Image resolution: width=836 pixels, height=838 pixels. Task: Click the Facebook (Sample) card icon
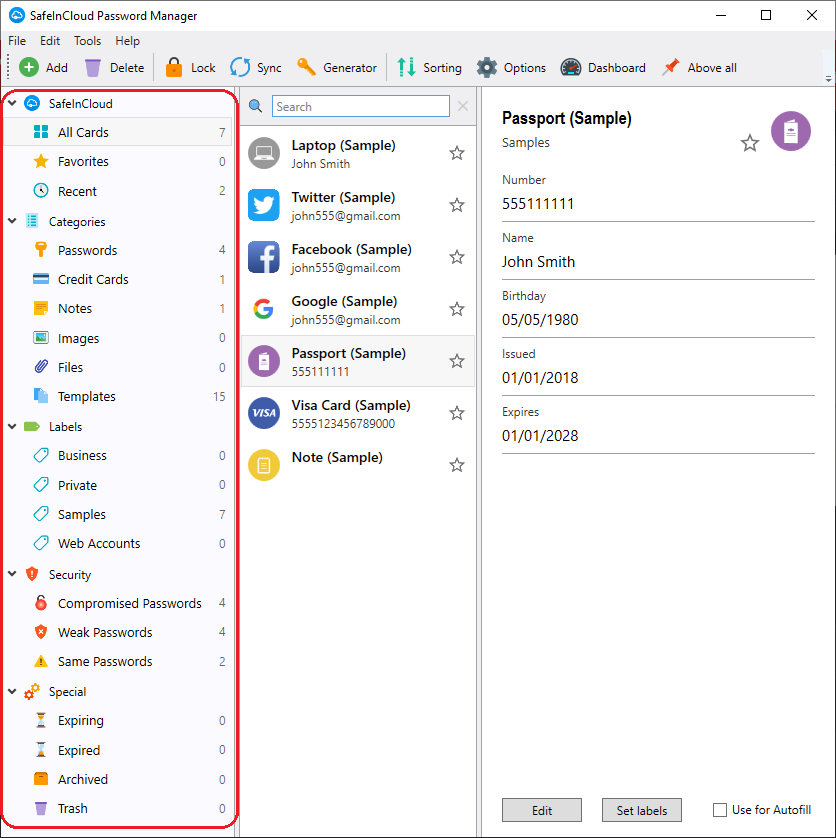(264, 257)
